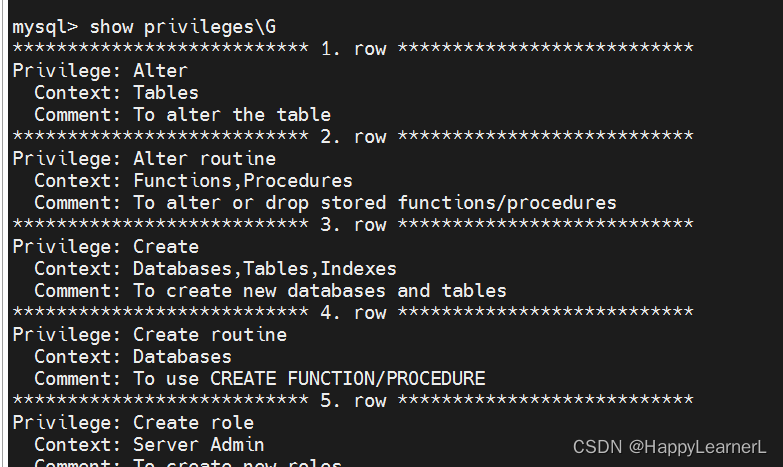783x467 pixels.
Task: Click the command line 'mysql> show privileges\G'
Action: pos(144,26)
